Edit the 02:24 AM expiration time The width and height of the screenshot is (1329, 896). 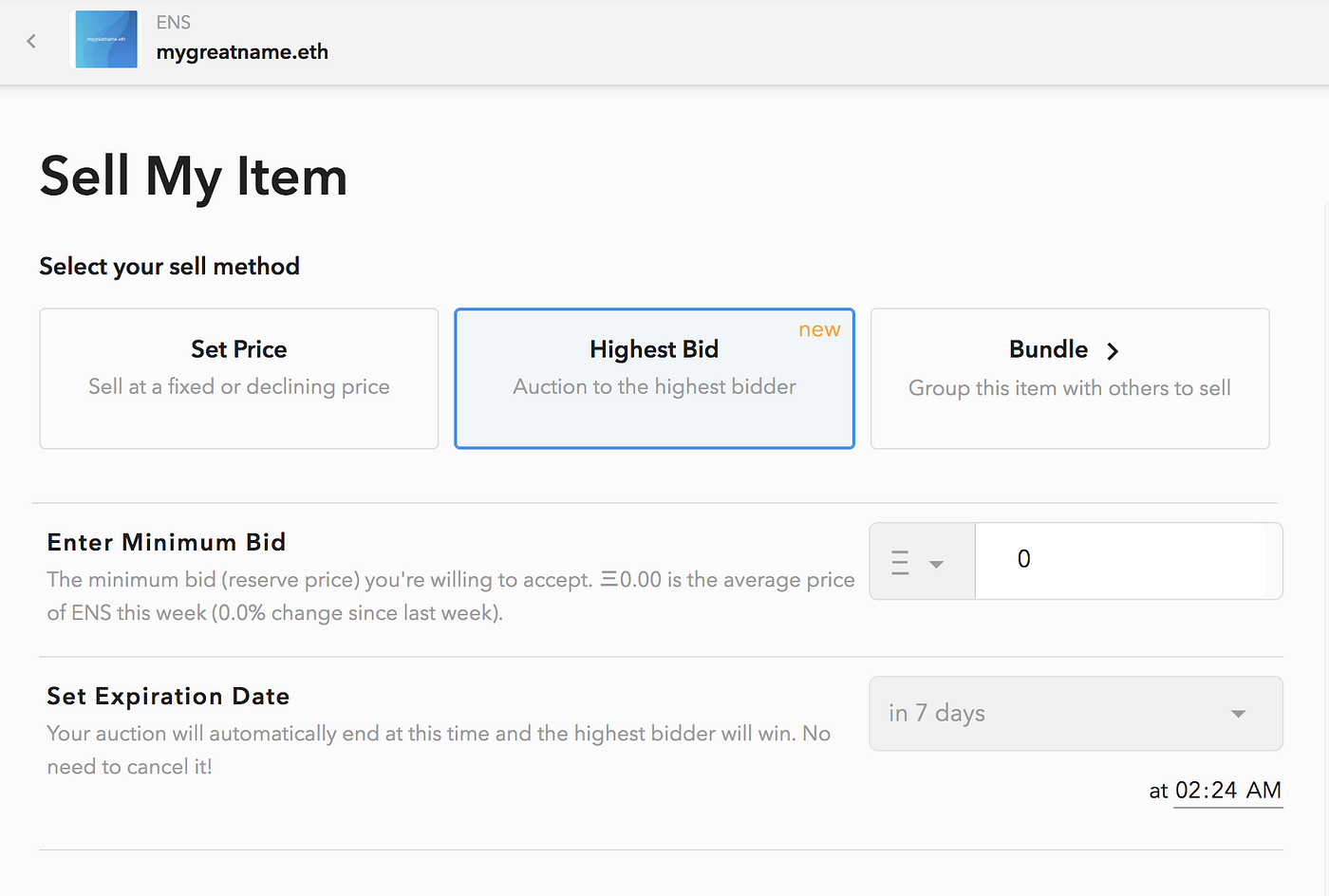(x=1228, y=791)
